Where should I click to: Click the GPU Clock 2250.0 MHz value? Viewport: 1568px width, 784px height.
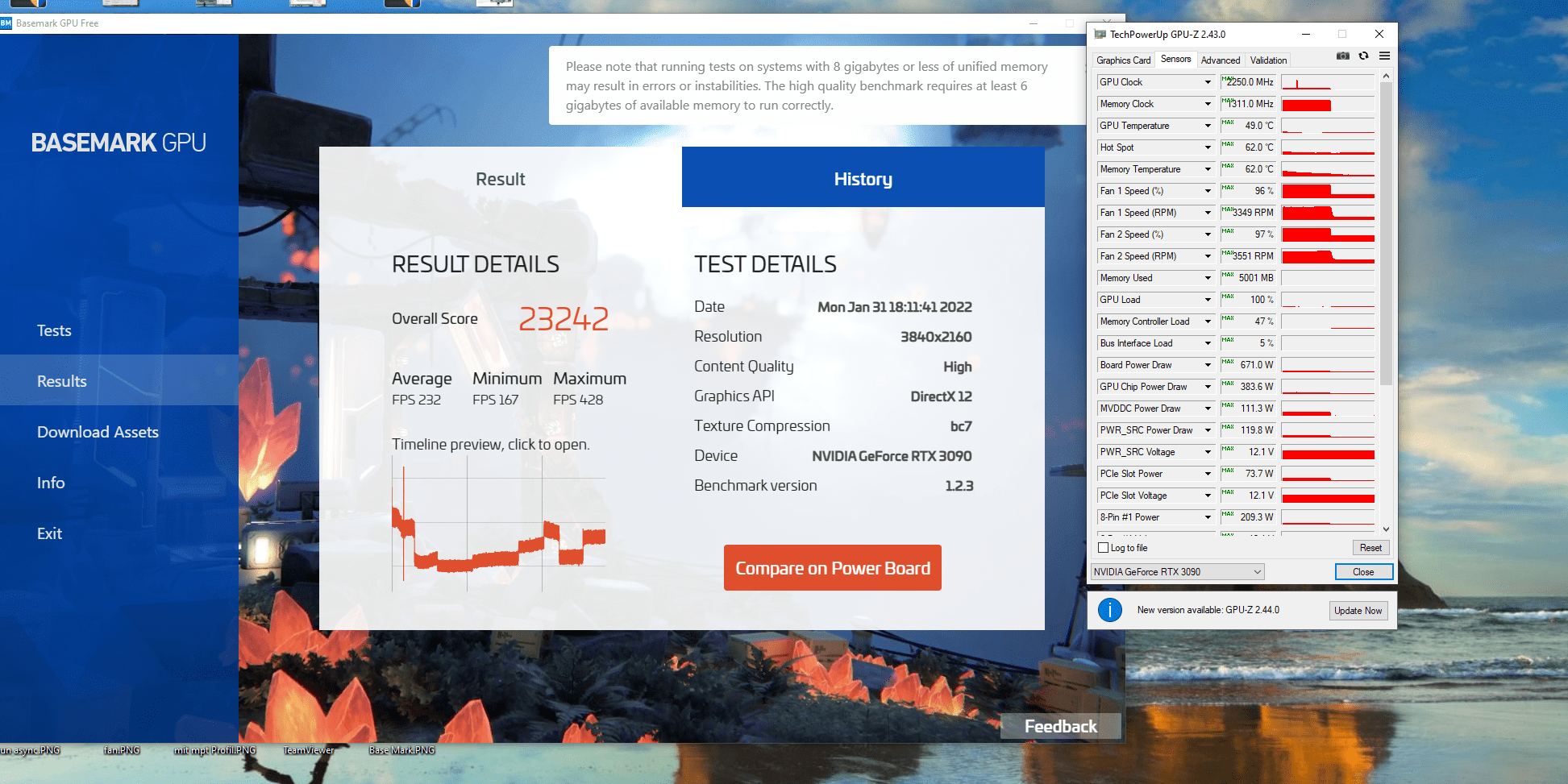pos(1248,82)
